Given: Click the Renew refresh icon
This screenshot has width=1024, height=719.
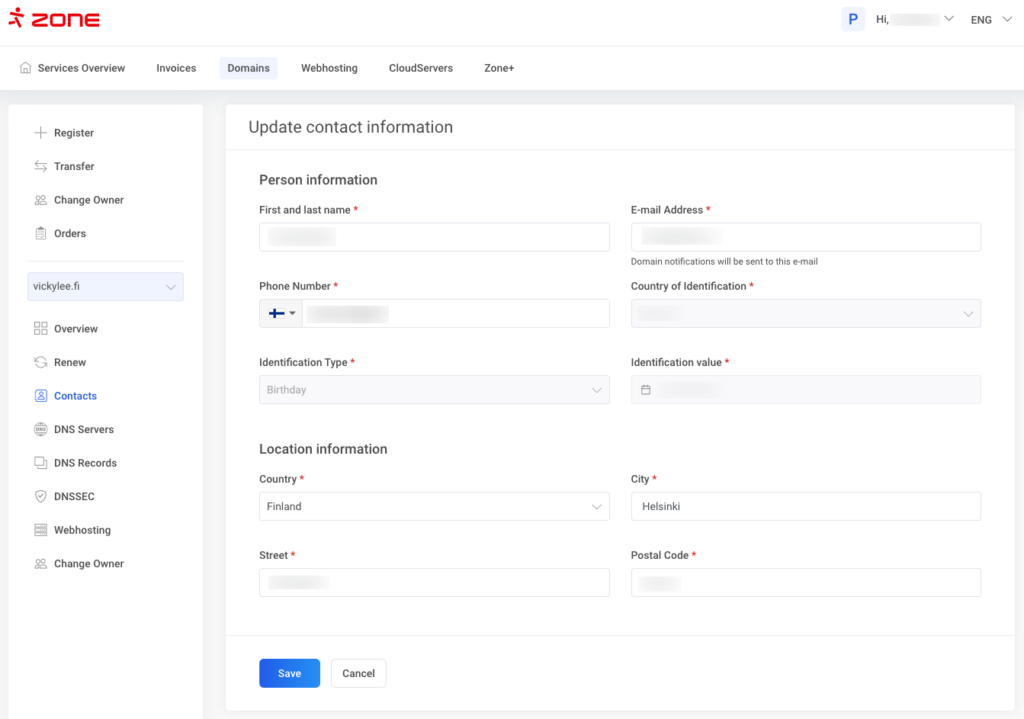Looking at the screenshot, I should click(x=41, y=362).
